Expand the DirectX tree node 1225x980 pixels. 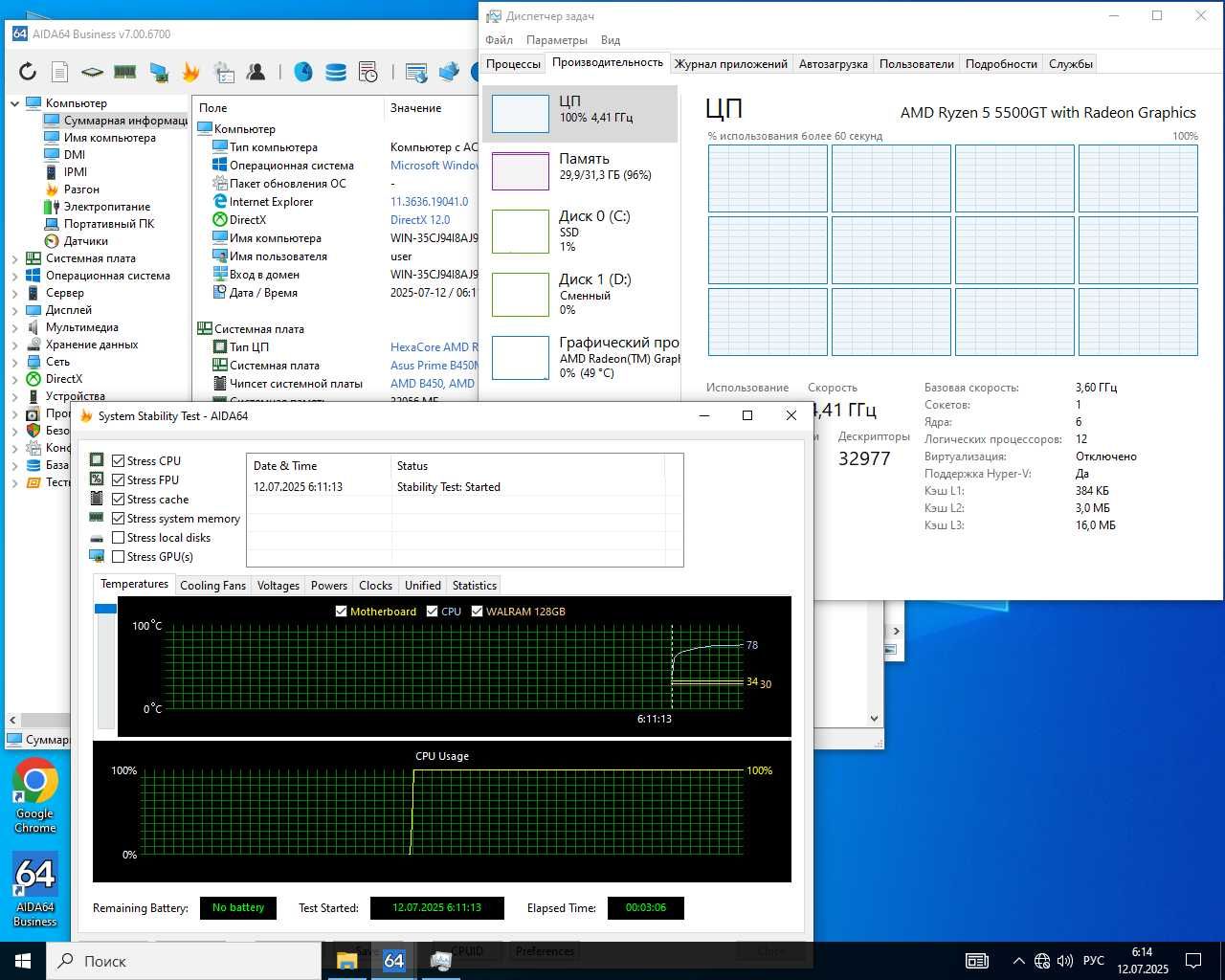[x=14, y=379]
